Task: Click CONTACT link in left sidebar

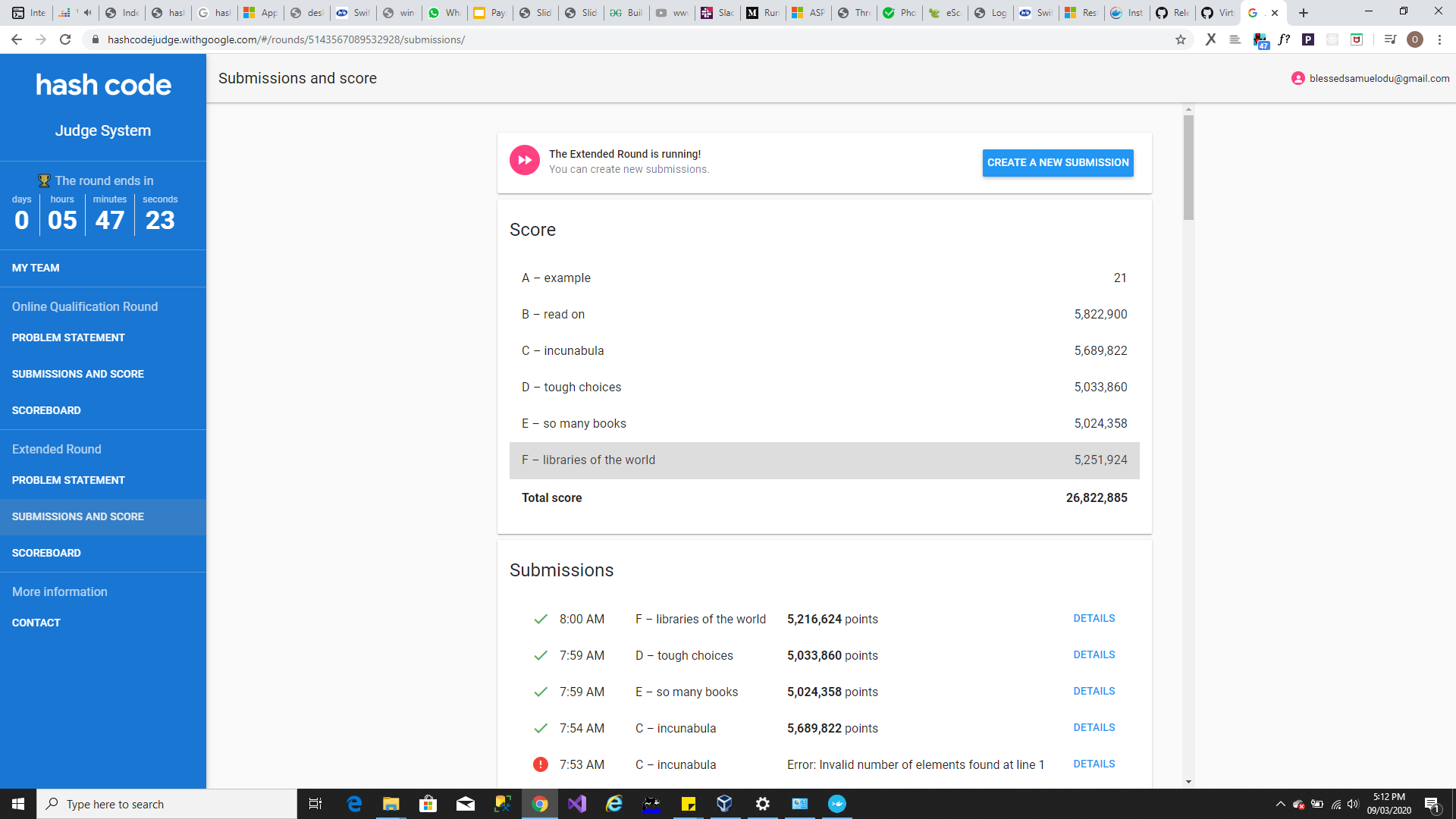Action: pyautogui.click(x=36, y=622)
